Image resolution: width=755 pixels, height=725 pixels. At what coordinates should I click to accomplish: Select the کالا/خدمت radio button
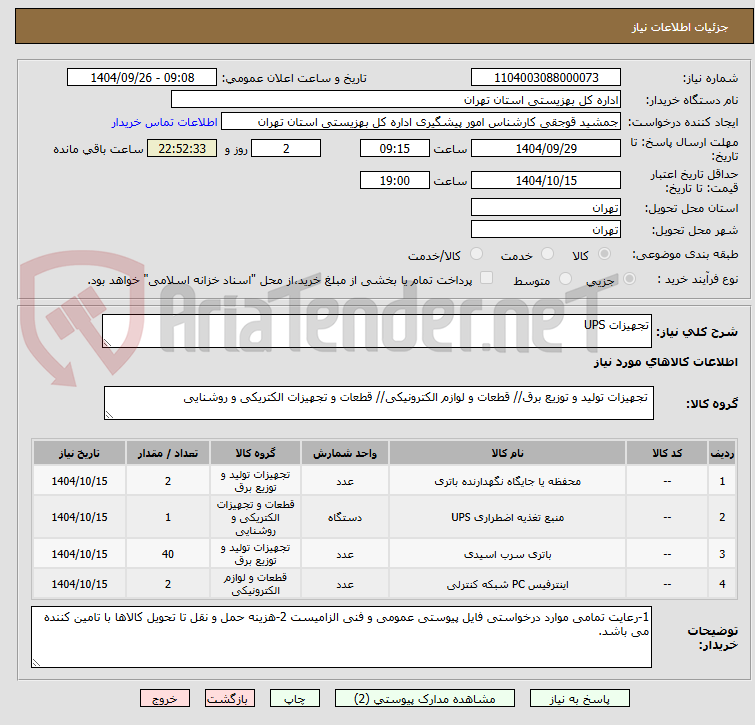[x=476, y=254]
